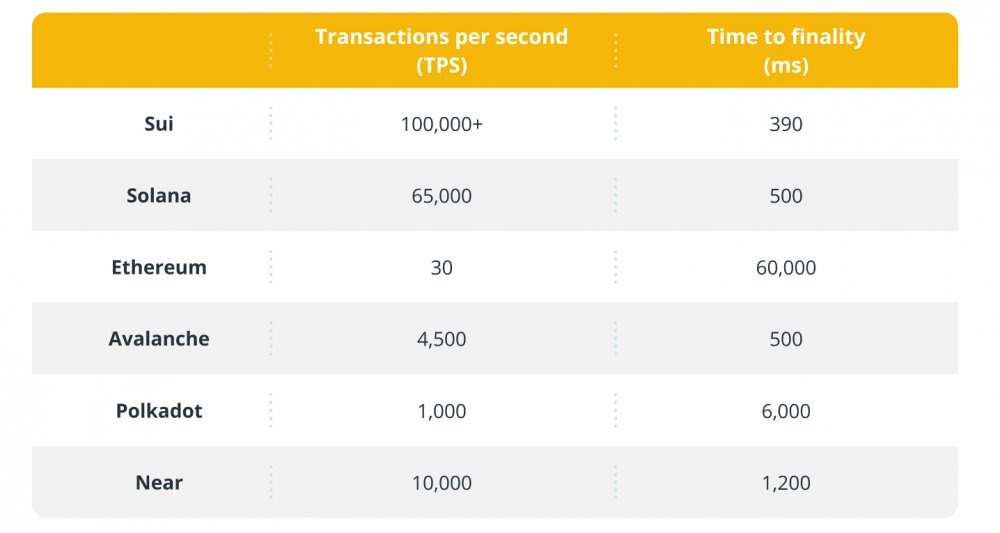The height and width of the screenshot is (533, 1000).
Task: Click Sui's 100,000+ TPS value
Action: tap(441, 124)
